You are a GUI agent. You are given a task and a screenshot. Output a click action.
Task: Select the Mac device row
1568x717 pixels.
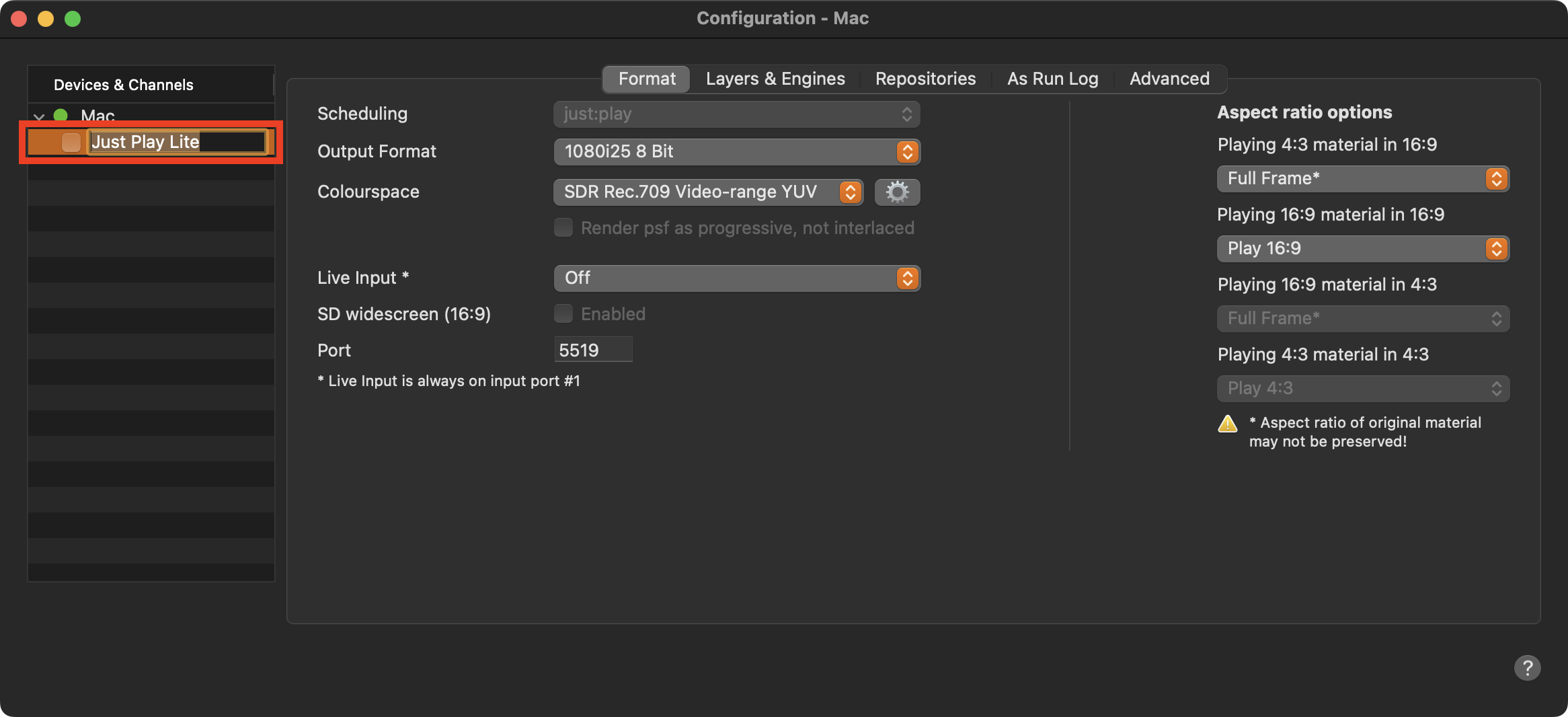click(x=151, y=116)
